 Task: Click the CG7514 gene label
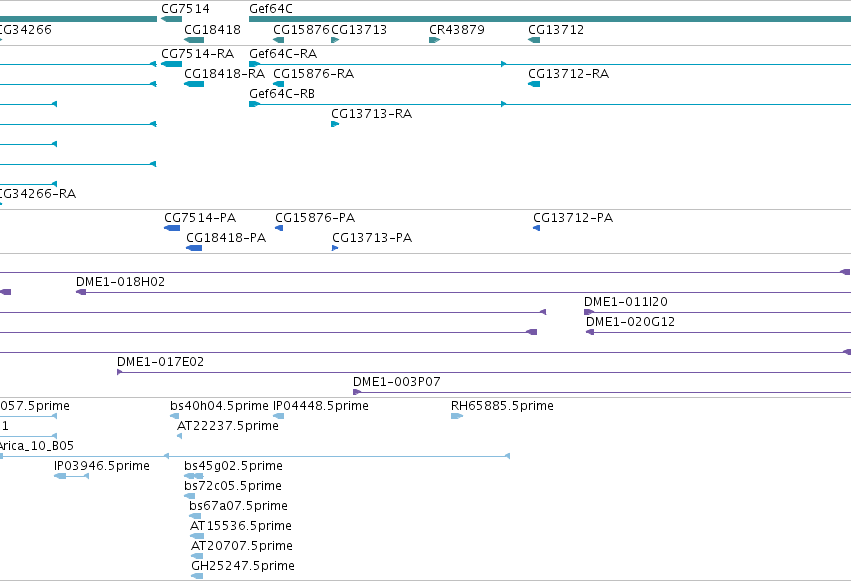(185, 9)
